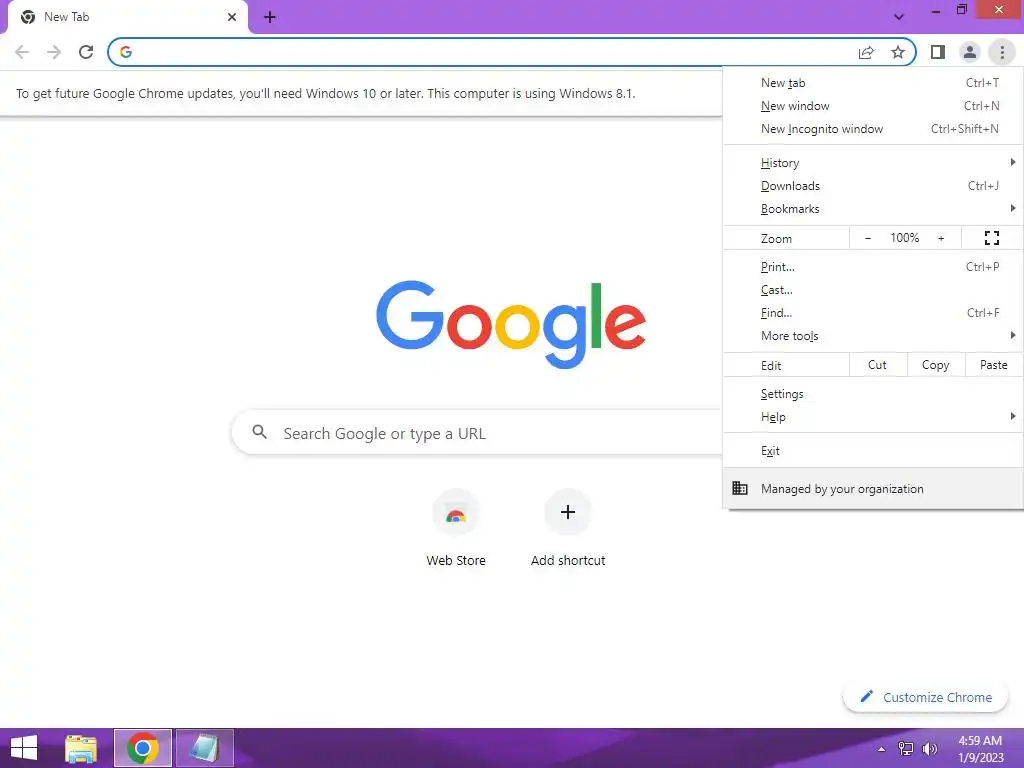Click the Web Store shortcut icon
The width and height of the screenshot is (1024, 768).
pyautogui.click(x=456, y=513)
